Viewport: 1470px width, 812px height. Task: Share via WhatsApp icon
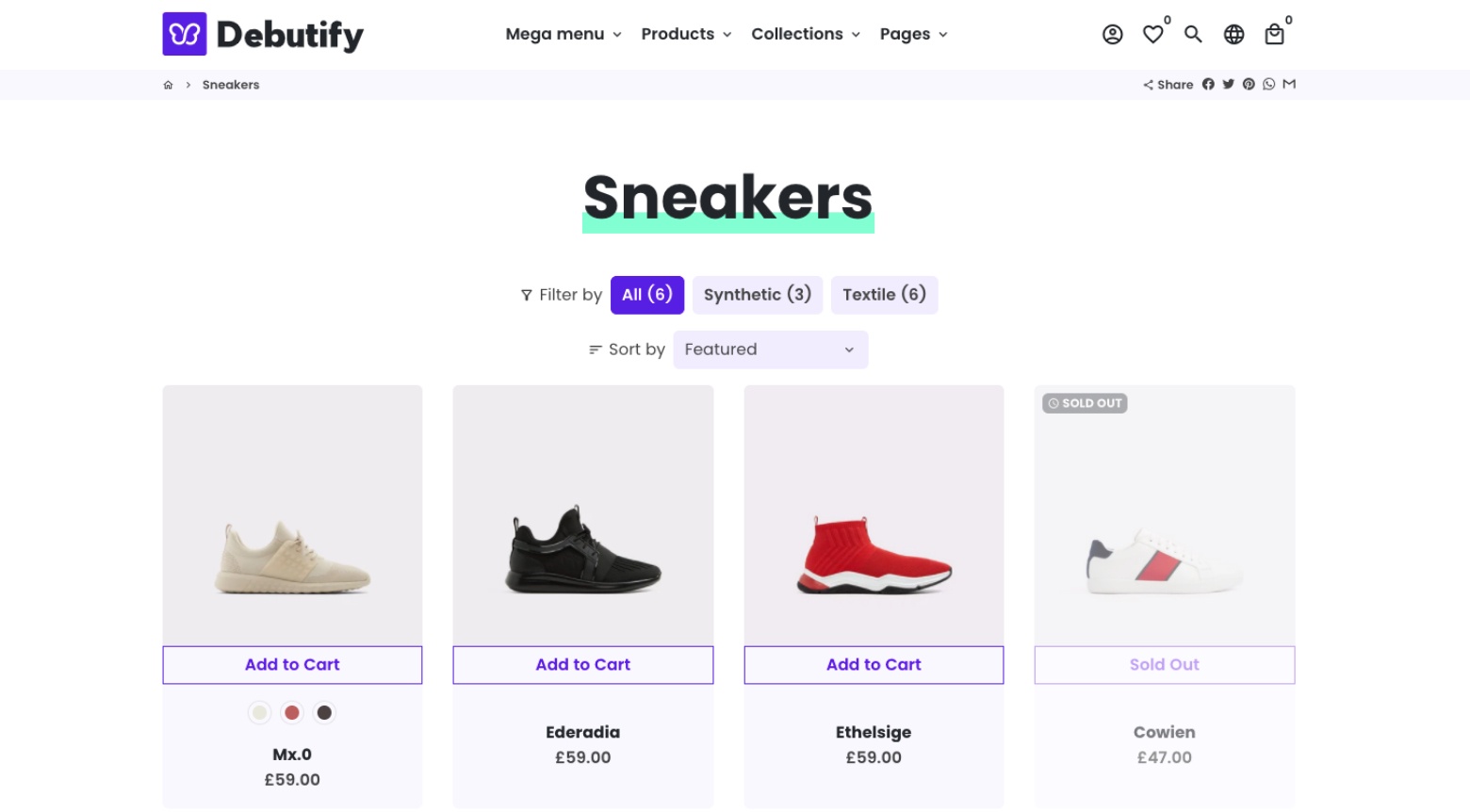click(1269, 84)
